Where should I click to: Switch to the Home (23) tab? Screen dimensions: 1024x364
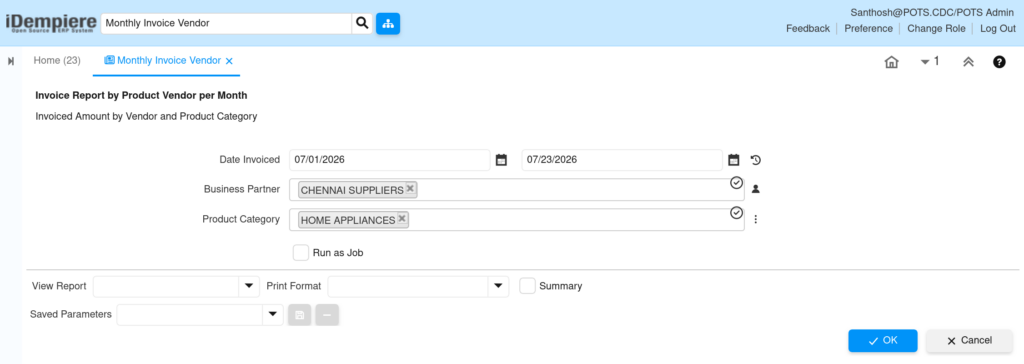pyautogui.click(x=57, y=60)
